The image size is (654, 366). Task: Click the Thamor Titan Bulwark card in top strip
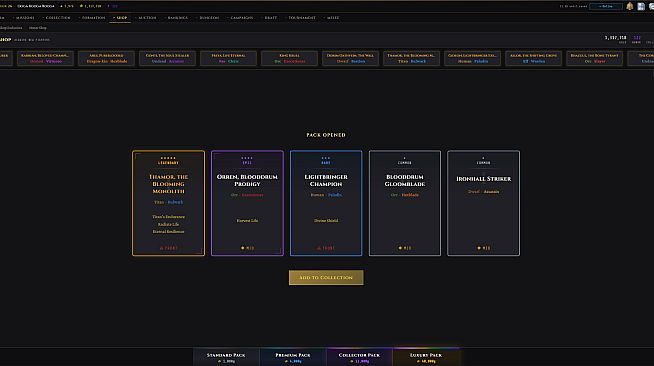click(411, 58)
